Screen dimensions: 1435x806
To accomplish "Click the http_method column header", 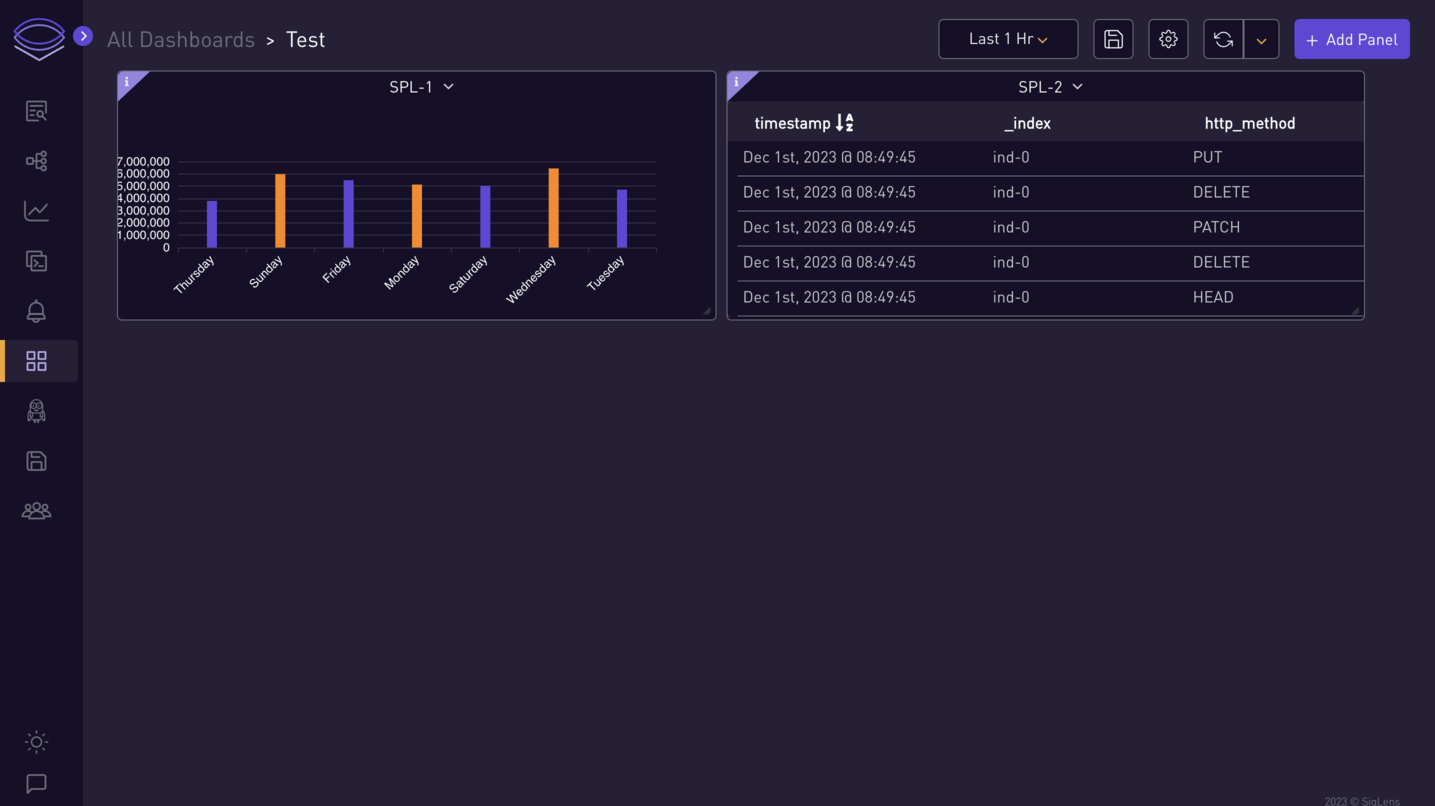I will pyautogui.click(x=1250, y=123).
